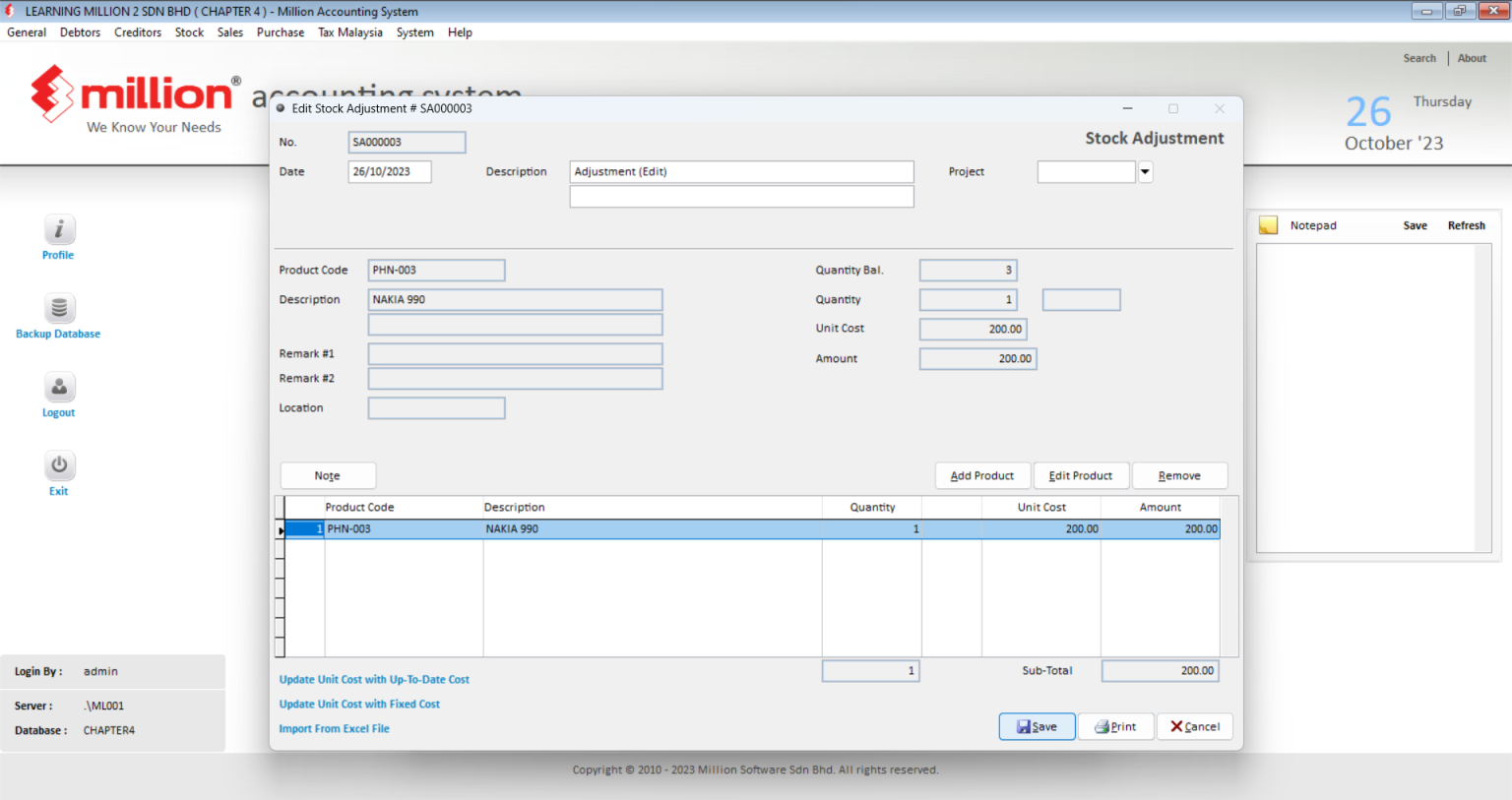Click the total quantity box below grid

pyautogui.click(x=870, y=671)
